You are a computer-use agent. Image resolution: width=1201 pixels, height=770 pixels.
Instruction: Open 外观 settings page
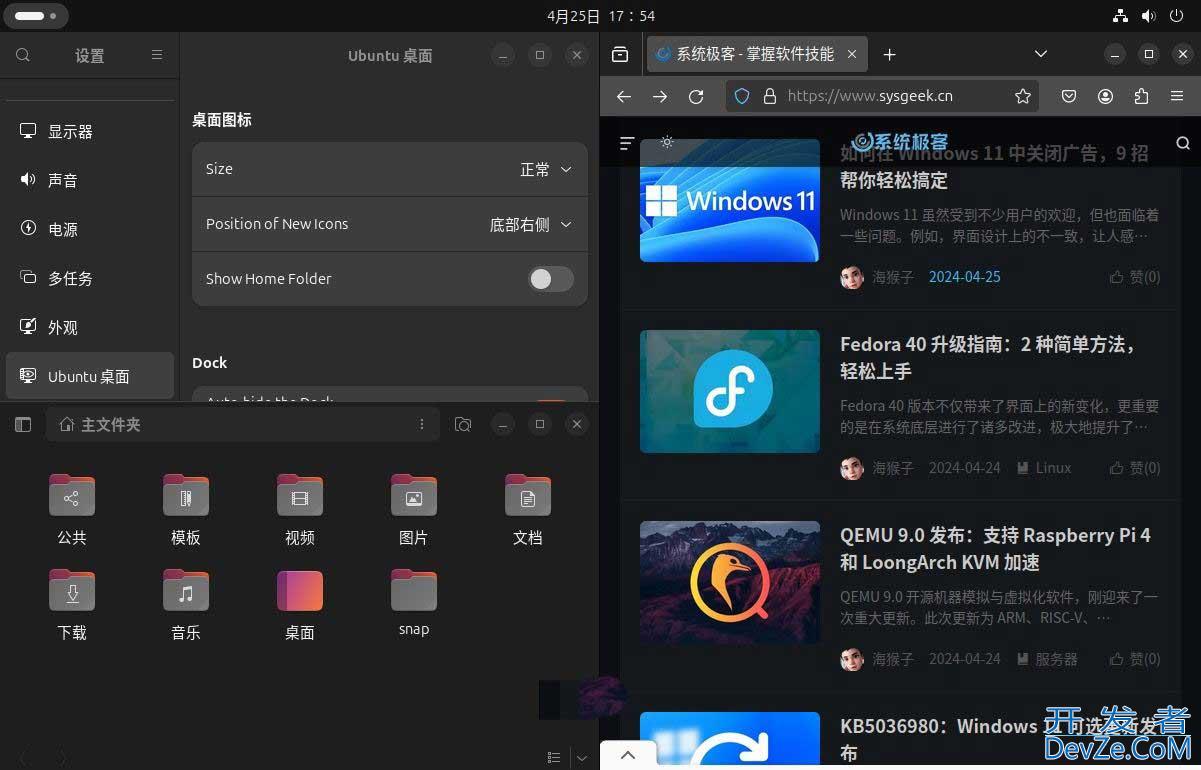pyautogui.click(x=90, y=327)
